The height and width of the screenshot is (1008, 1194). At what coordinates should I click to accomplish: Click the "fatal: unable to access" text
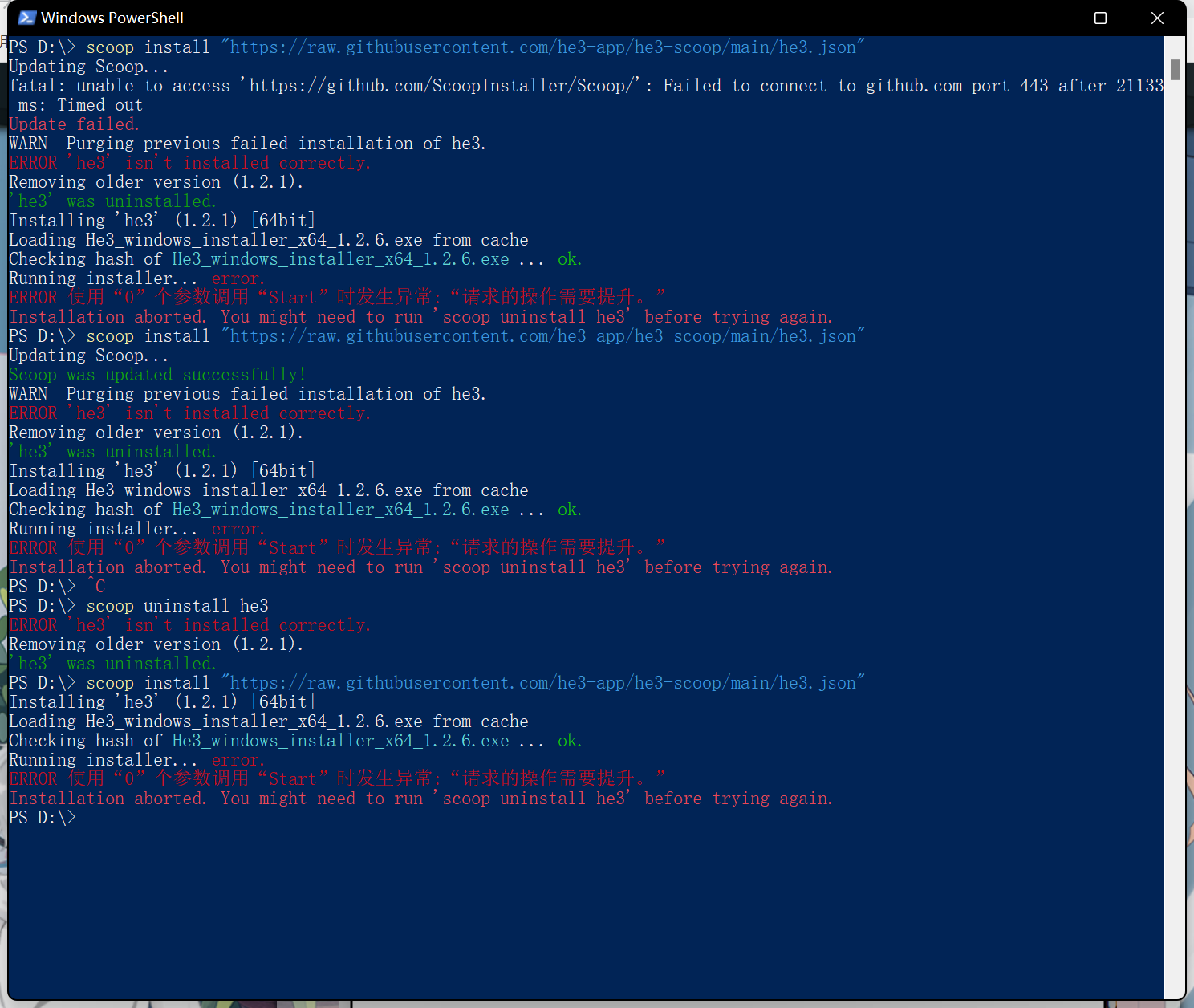[119, 86]
